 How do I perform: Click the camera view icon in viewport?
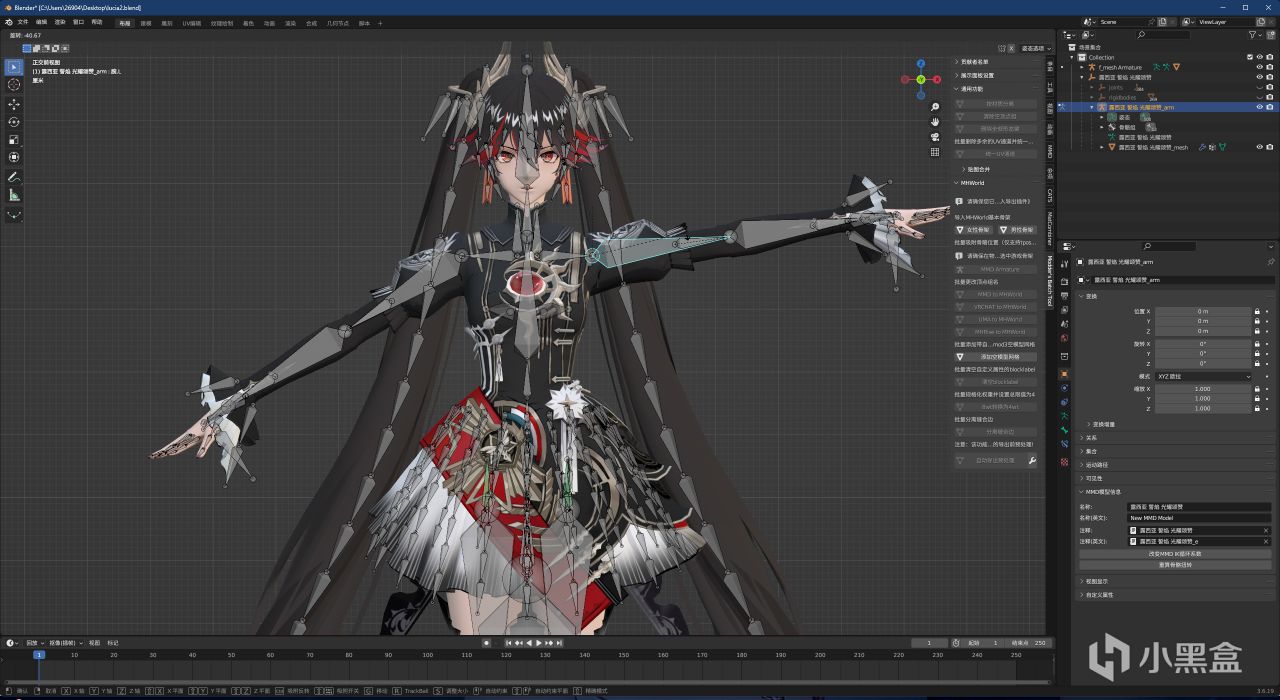pyautogui.click(x=935, y=137)
